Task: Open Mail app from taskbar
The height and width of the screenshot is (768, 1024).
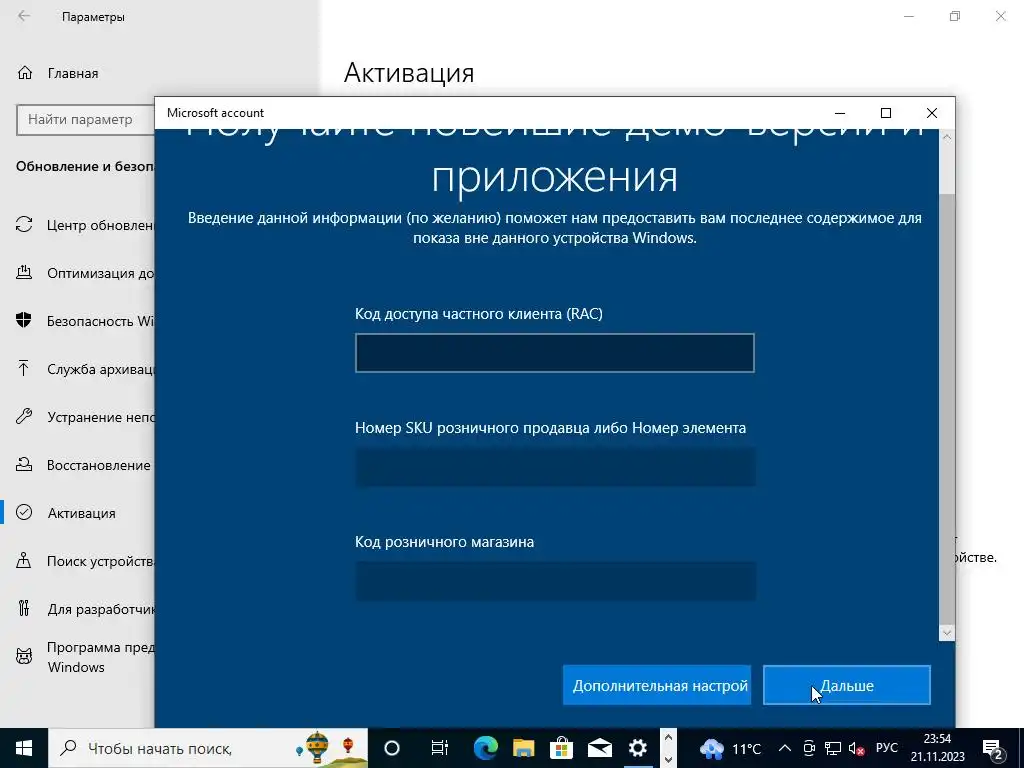Action: (x=600, y=748)
